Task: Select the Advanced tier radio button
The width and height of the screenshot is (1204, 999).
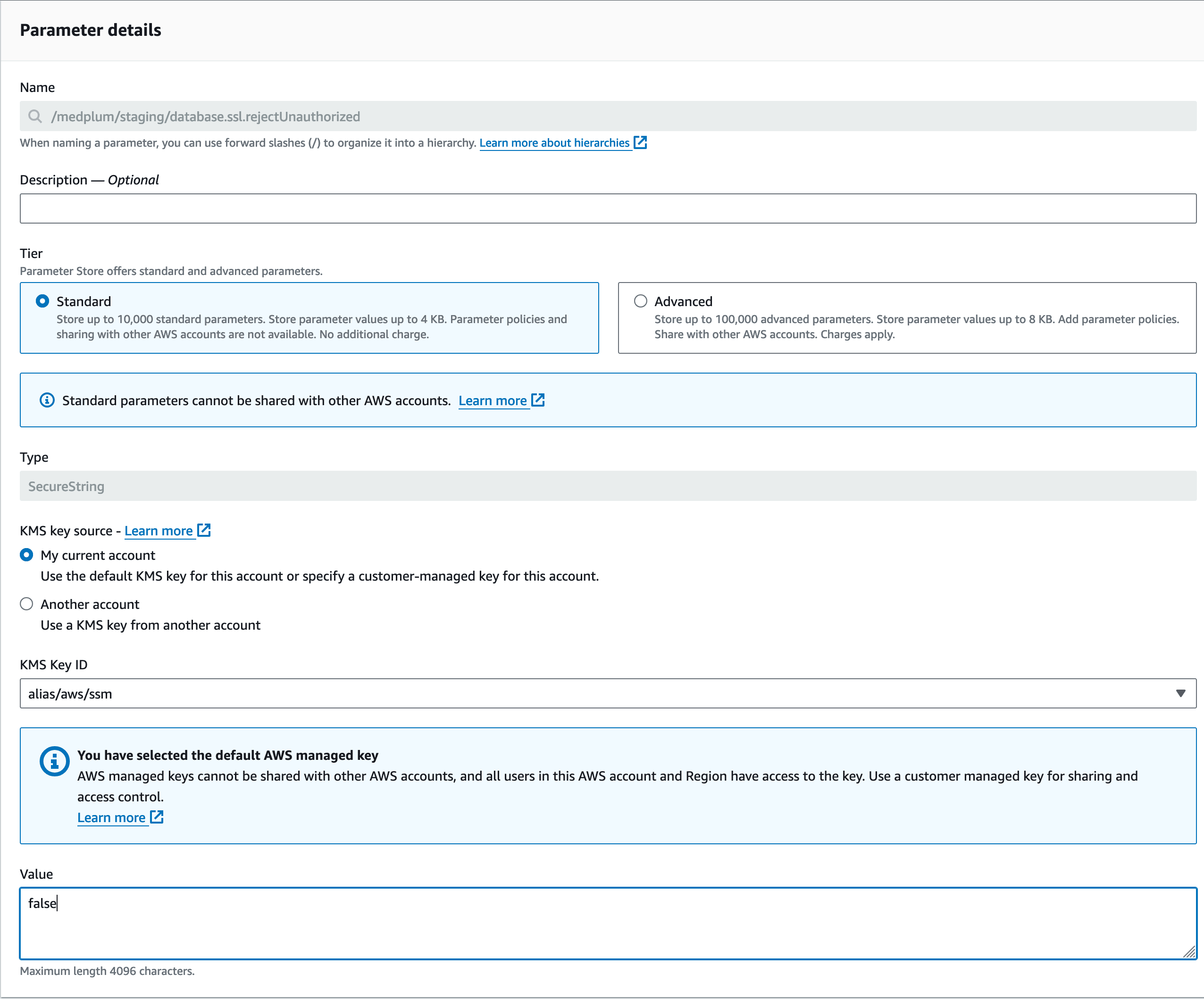Action: pos(640,301)
